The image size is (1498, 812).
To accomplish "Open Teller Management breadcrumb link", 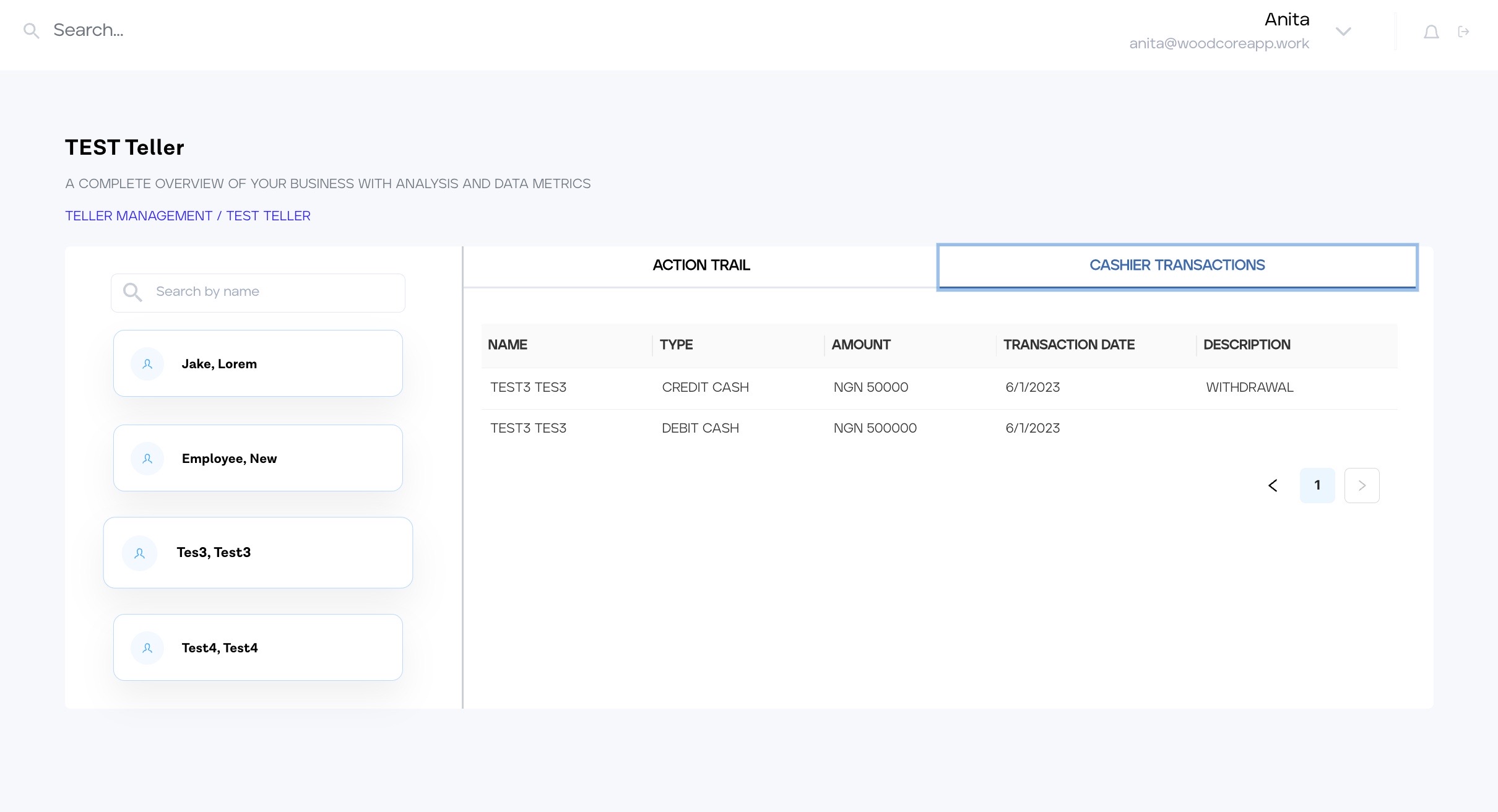I will pyautogui.click(x=139, y=216).
